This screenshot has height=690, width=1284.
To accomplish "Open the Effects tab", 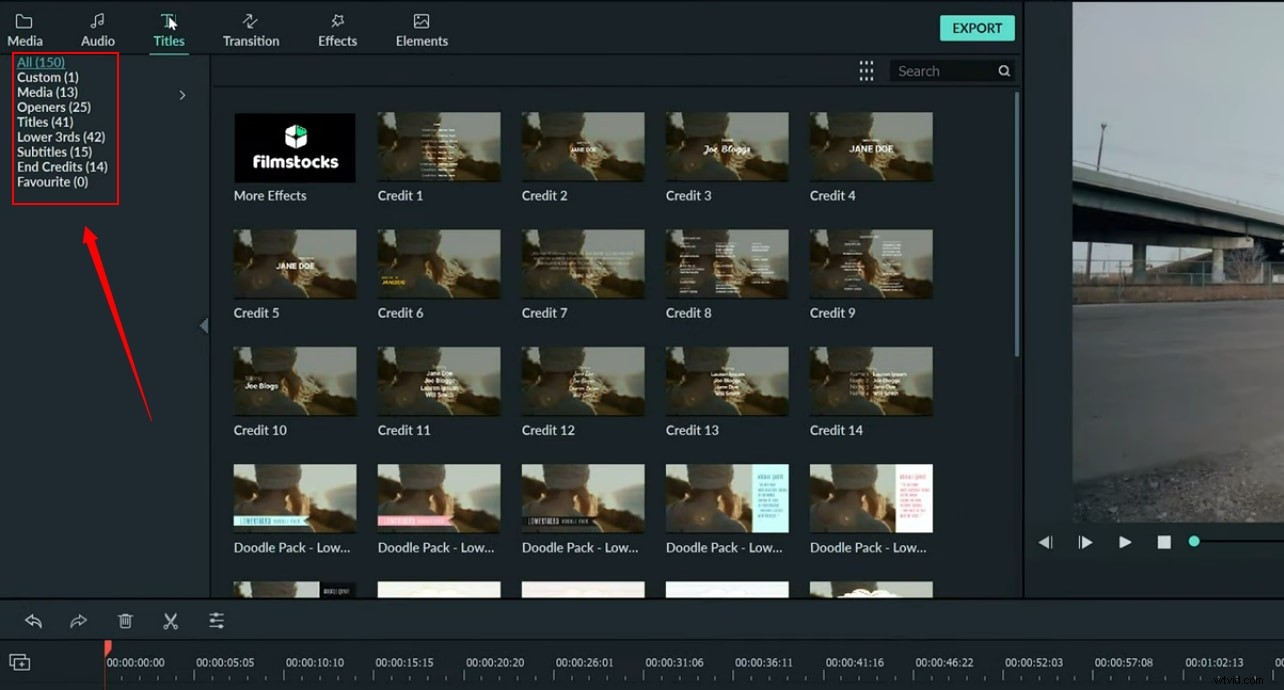I will tap(337, 30).
